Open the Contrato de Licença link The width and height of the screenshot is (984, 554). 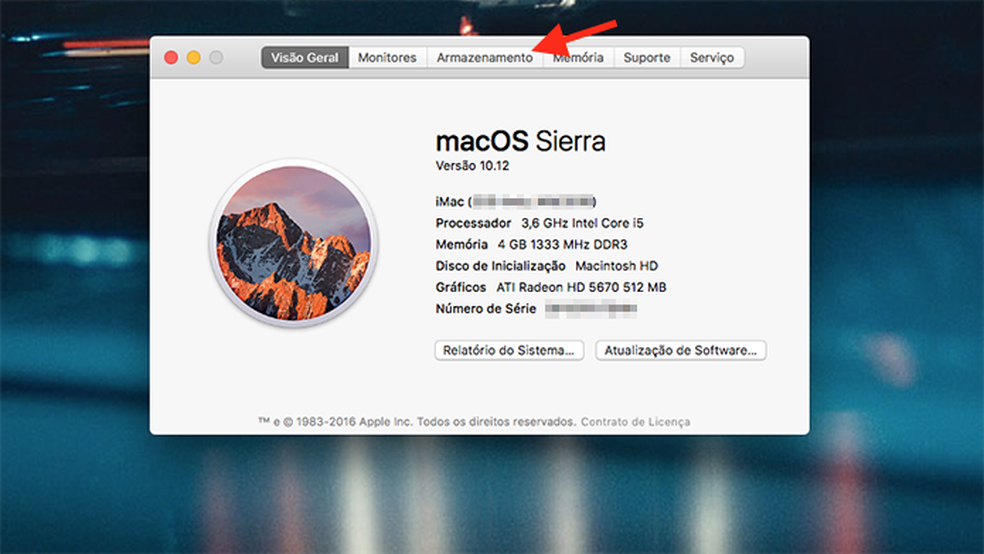(x=635, y=422)
